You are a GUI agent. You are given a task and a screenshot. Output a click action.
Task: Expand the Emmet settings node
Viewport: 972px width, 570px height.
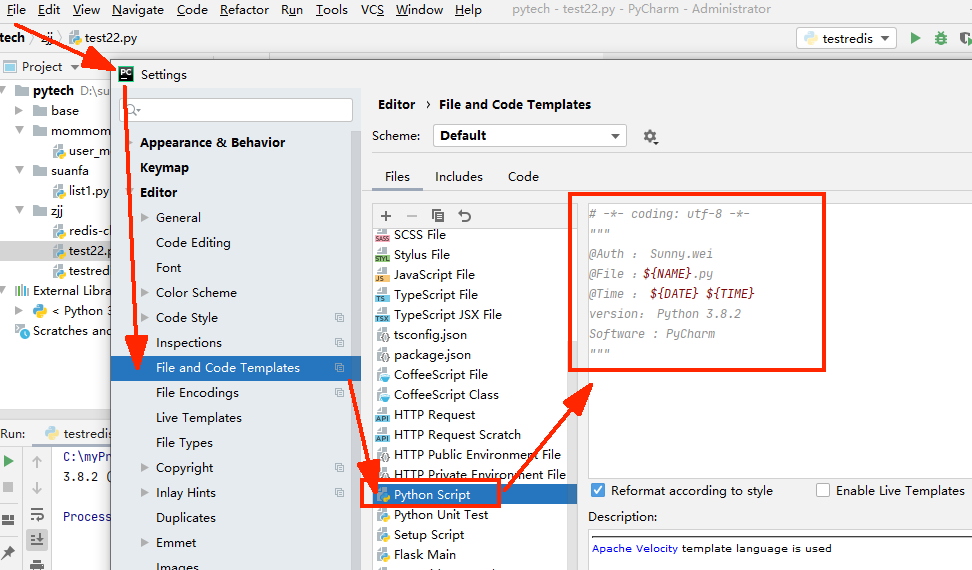click(144, 543)
